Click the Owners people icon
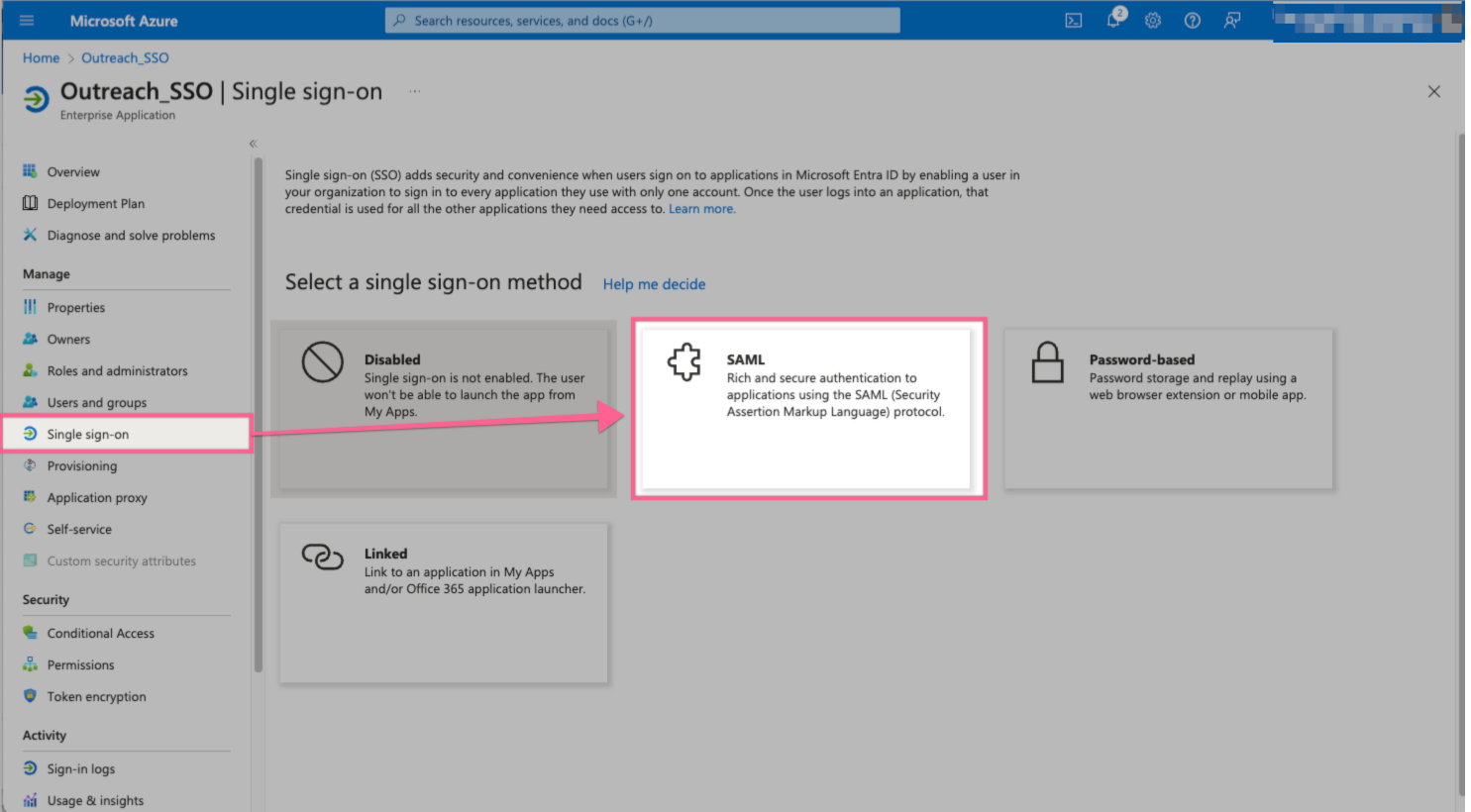The width and height of the screenshot is (1471, 812). coord(30,339)
